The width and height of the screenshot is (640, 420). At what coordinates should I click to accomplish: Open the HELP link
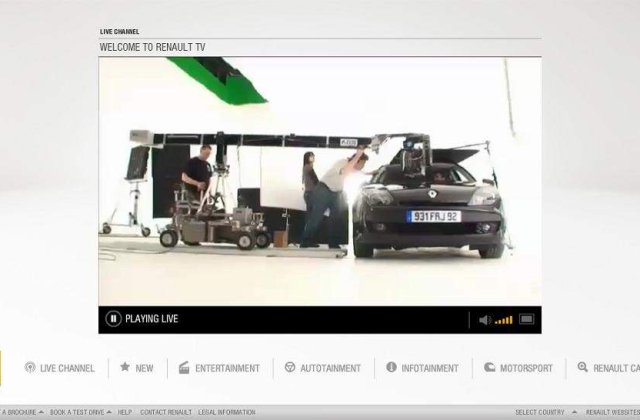coord(124,412)
